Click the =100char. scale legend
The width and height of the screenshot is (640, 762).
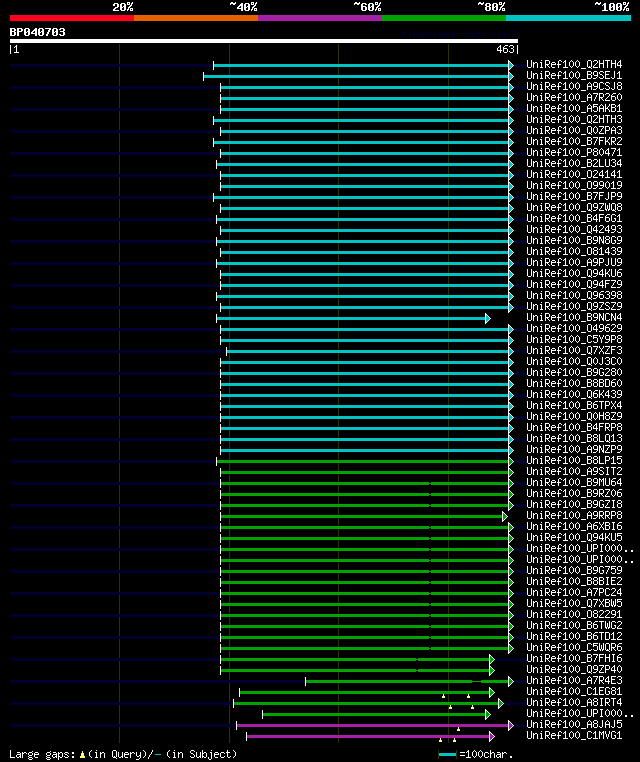point(476,754)
